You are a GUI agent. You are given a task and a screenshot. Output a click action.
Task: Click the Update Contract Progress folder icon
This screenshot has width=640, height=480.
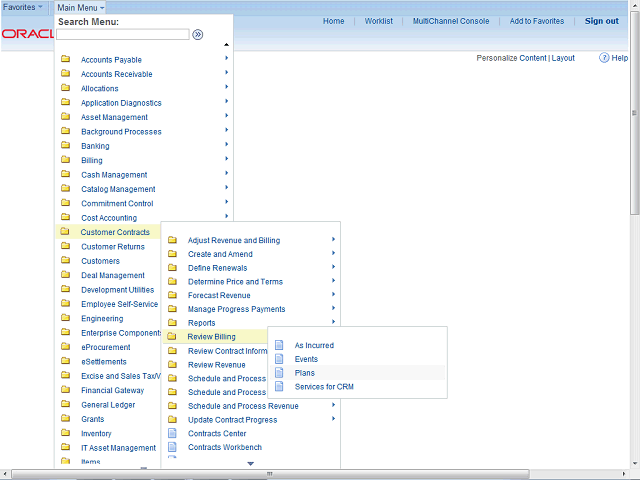[x=172, y=420]
